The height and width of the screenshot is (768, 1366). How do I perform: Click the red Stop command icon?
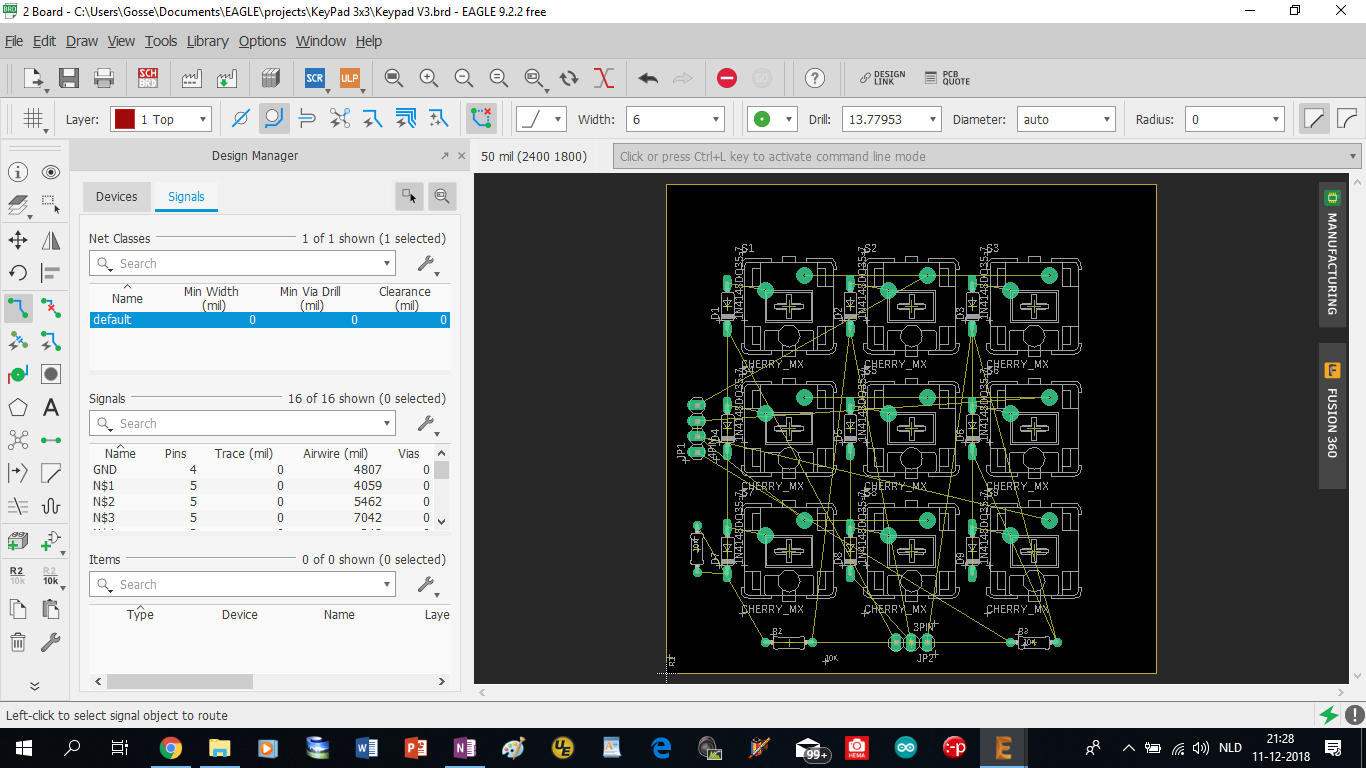727,78
